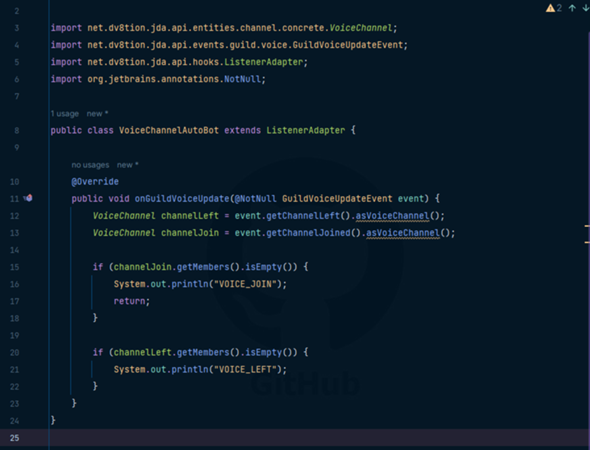The height and width of the screenshot is (450, 590).
Task: Click line number 15 in gutter
Action: [14, 267]
